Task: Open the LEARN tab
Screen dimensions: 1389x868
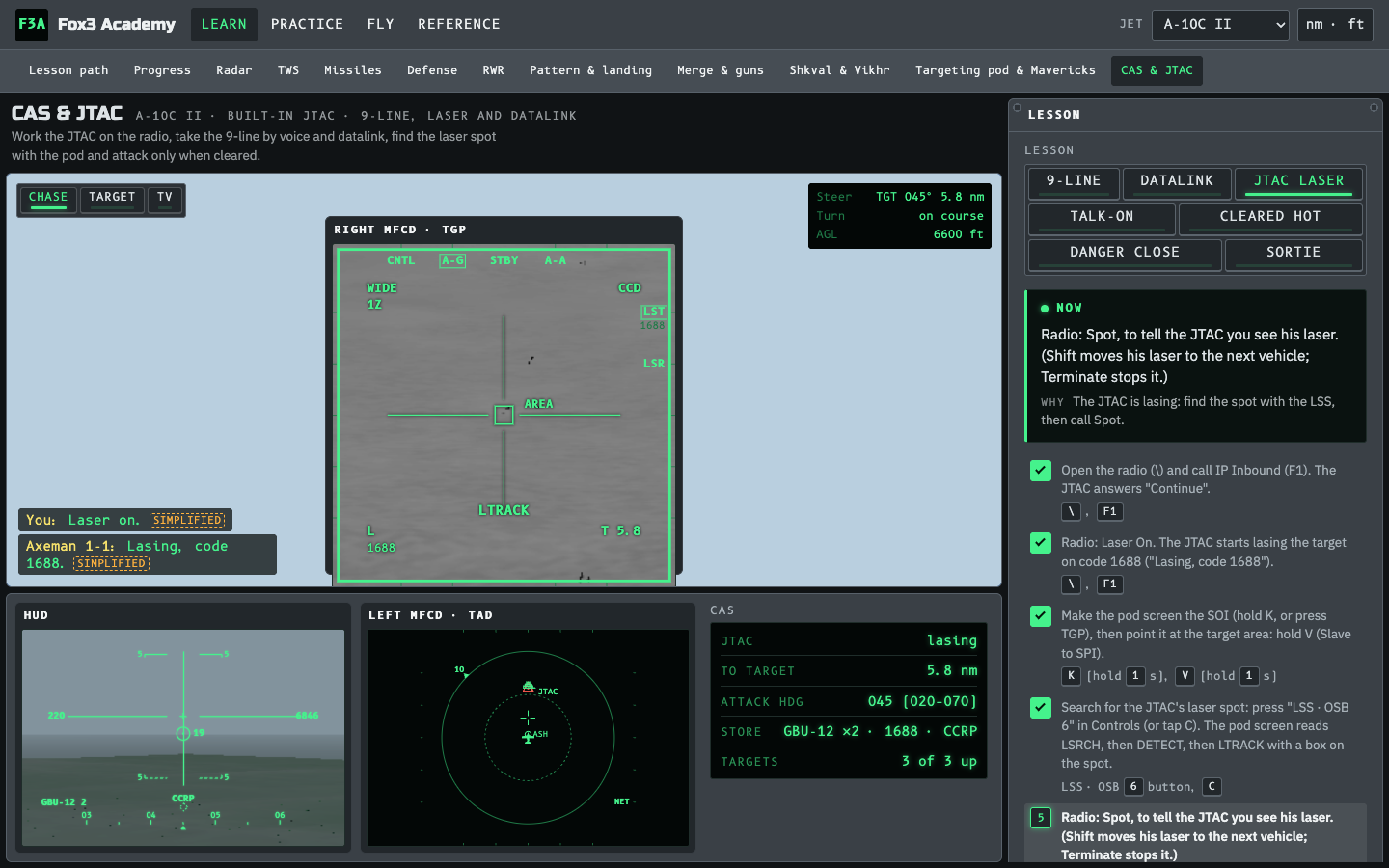Action: [x=224, y=24]
